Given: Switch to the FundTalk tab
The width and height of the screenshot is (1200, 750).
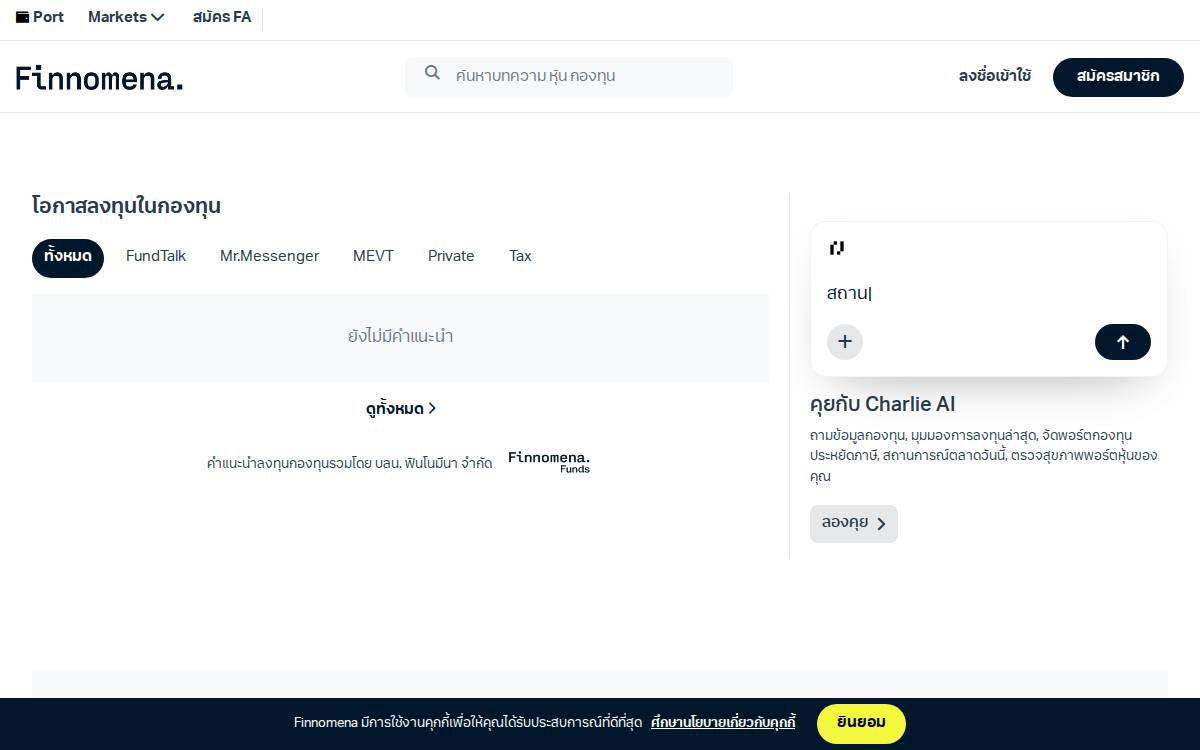Looking at the screenshot, I should click(x=156, y=256).
